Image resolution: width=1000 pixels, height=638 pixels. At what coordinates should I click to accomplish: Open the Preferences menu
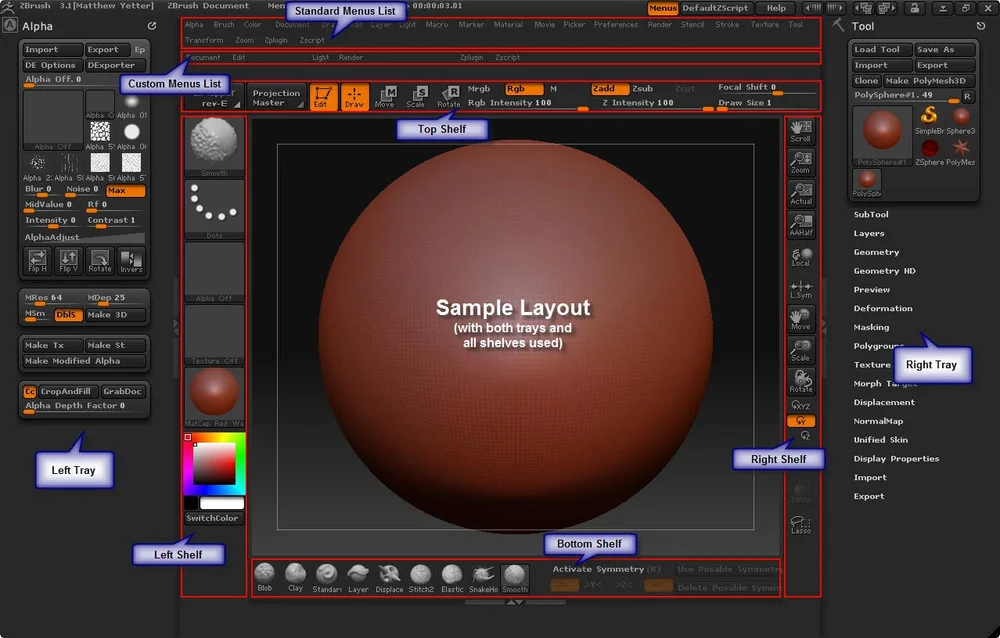(x=615, y=25)
